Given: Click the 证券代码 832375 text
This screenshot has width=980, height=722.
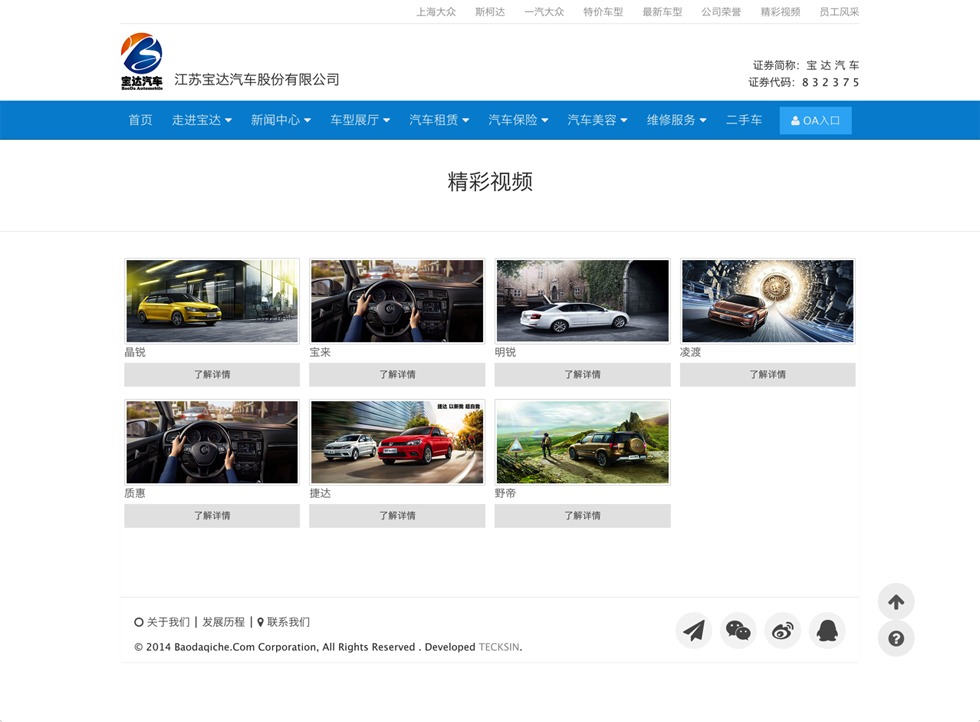Looking at the screenshot, I should [804, 82].
